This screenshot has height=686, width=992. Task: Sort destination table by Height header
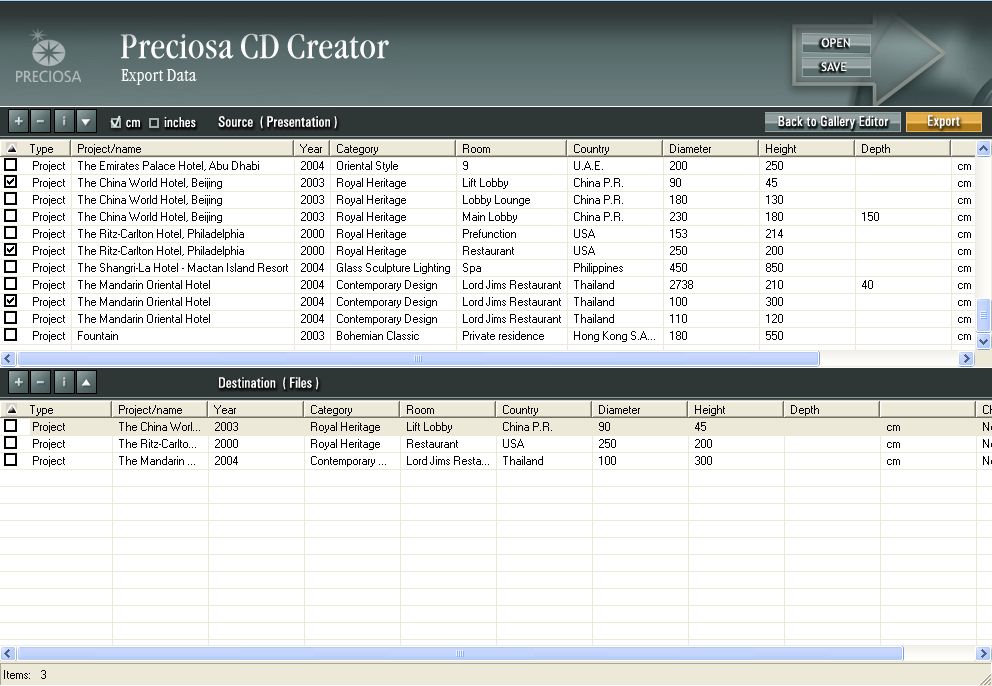click(736, 409)
